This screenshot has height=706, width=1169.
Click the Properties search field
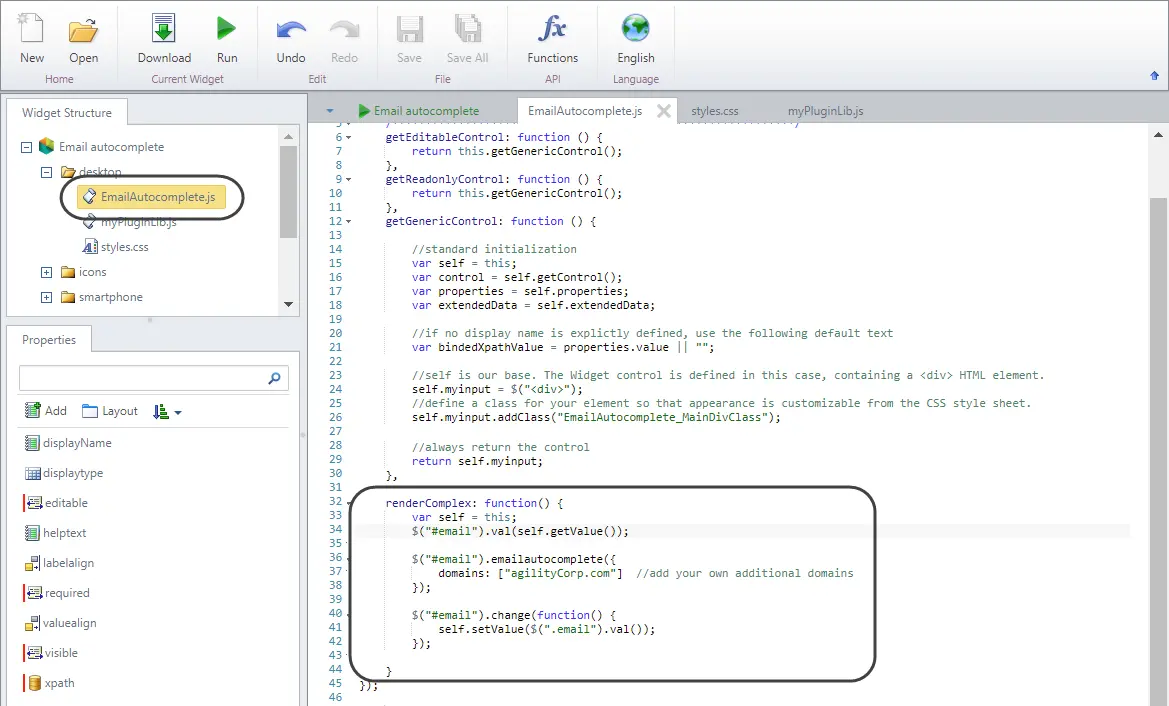[x=153, y=378]
